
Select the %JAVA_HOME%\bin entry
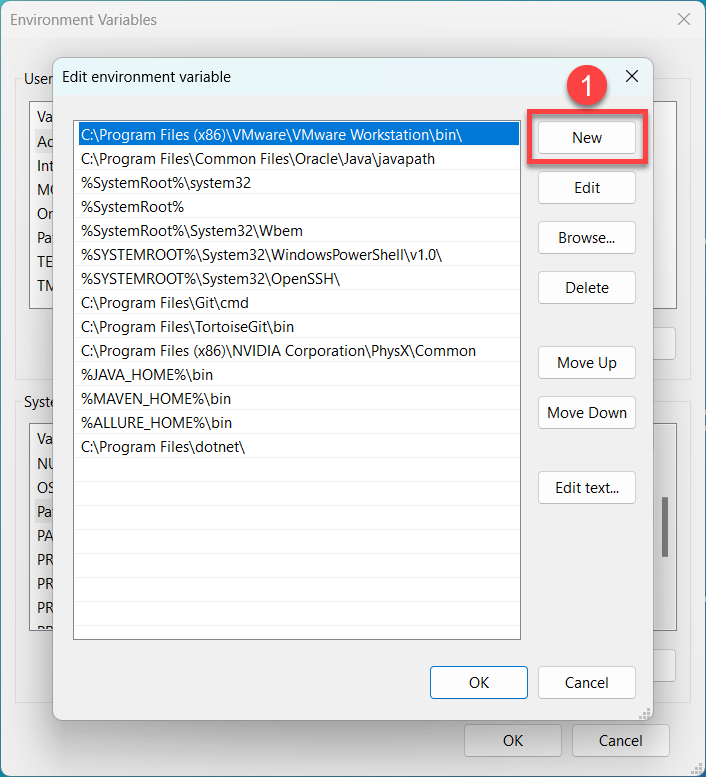click(x=299, y=375)
